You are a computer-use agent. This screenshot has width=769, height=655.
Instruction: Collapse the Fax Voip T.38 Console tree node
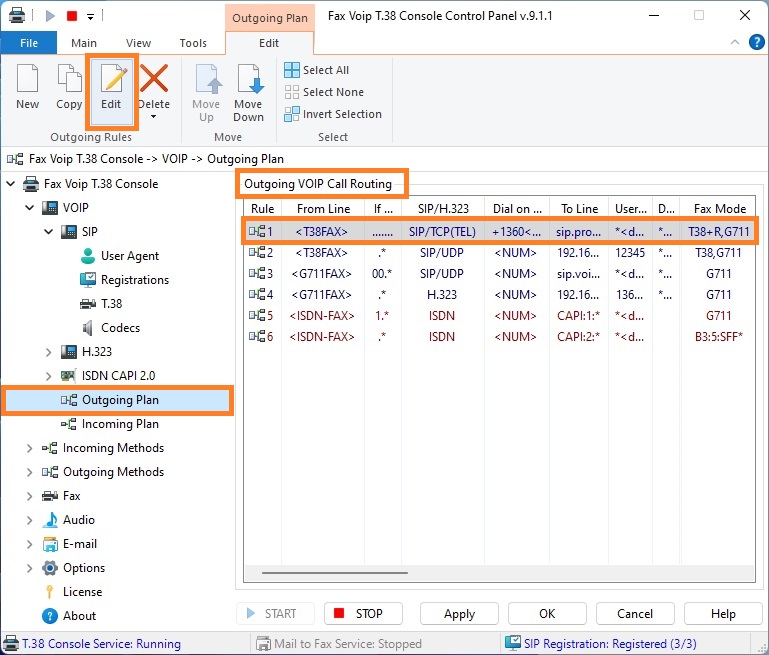pos(10,184)
